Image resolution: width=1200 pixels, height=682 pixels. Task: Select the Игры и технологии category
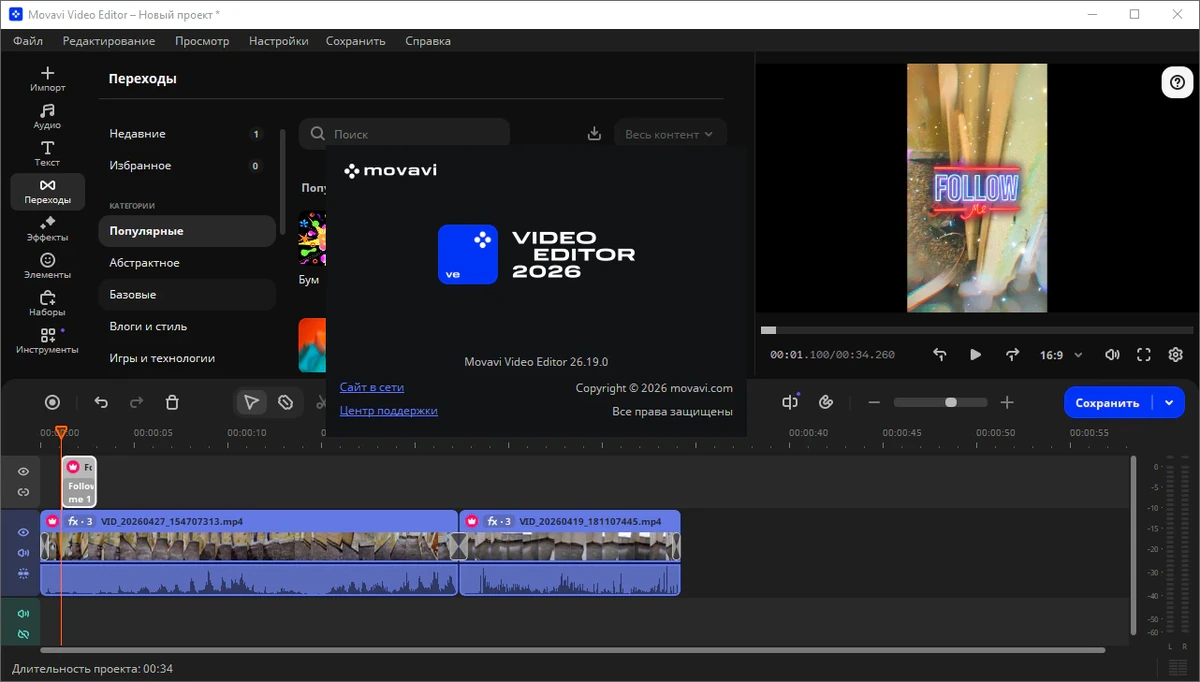tap(187, 358)
